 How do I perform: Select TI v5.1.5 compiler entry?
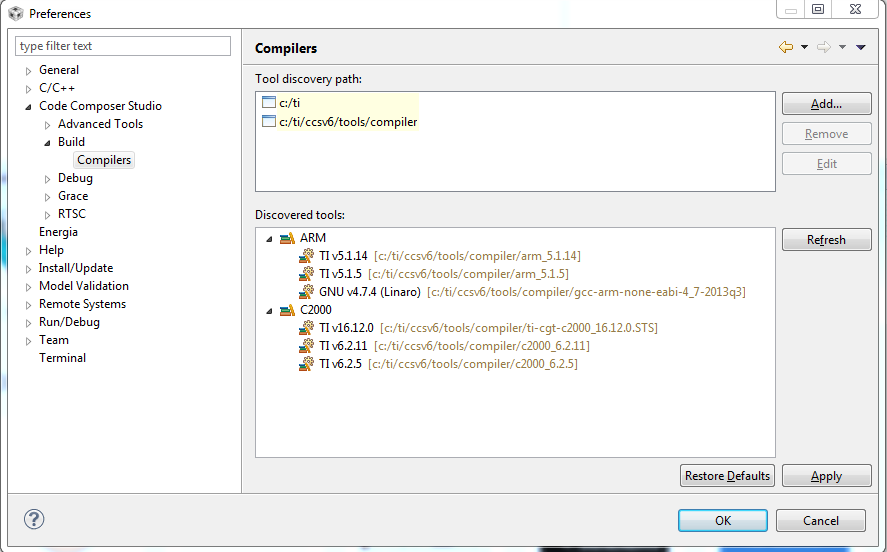point(444,274)
